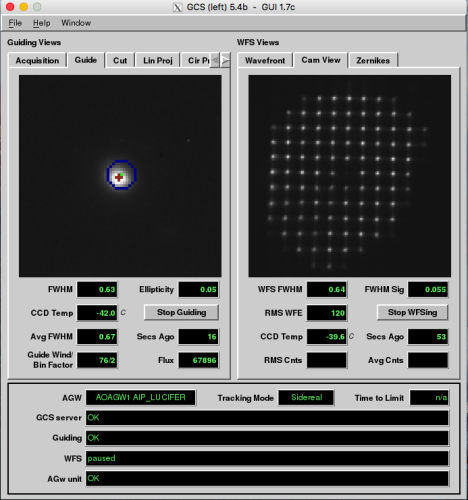Click the right tab-scroll arrow in Guiding Views

tap(226, 60)
